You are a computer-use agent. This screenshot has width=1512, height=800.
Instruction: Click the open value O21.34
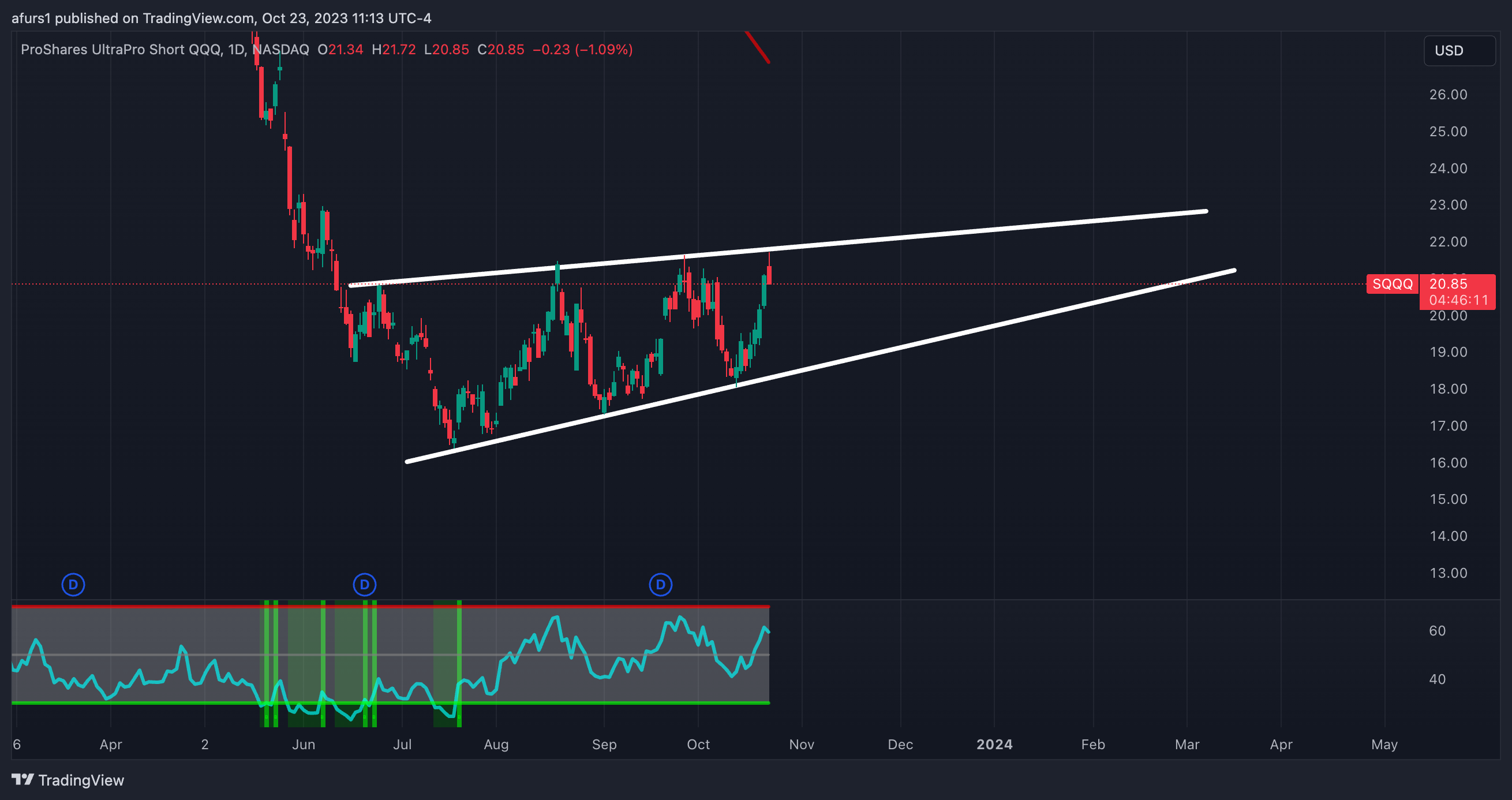point(340,49)
